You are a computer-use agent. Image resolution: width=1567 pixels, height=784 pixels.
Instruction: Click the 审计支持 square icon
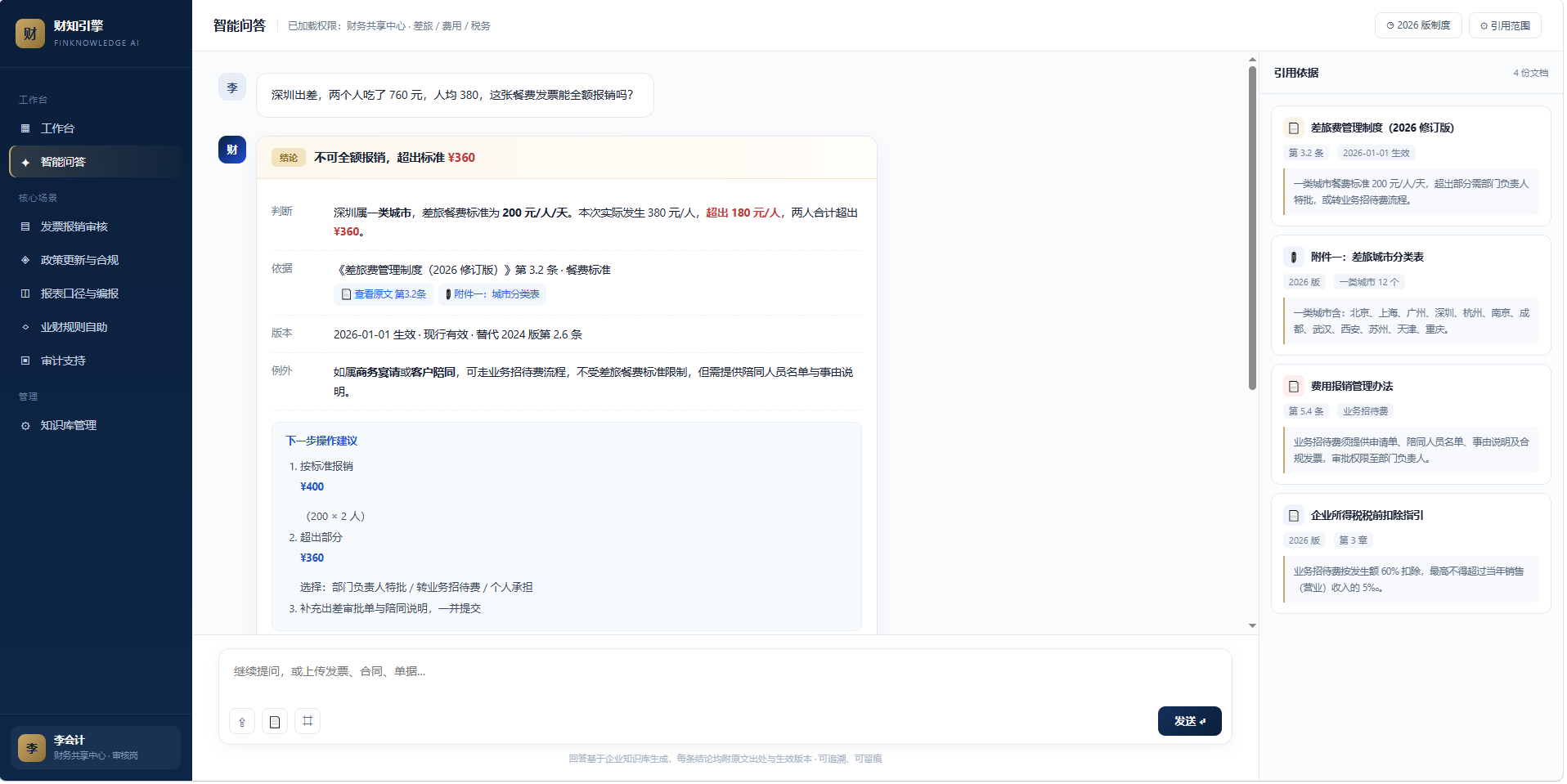pyautogui.click(x=25, y=361)
